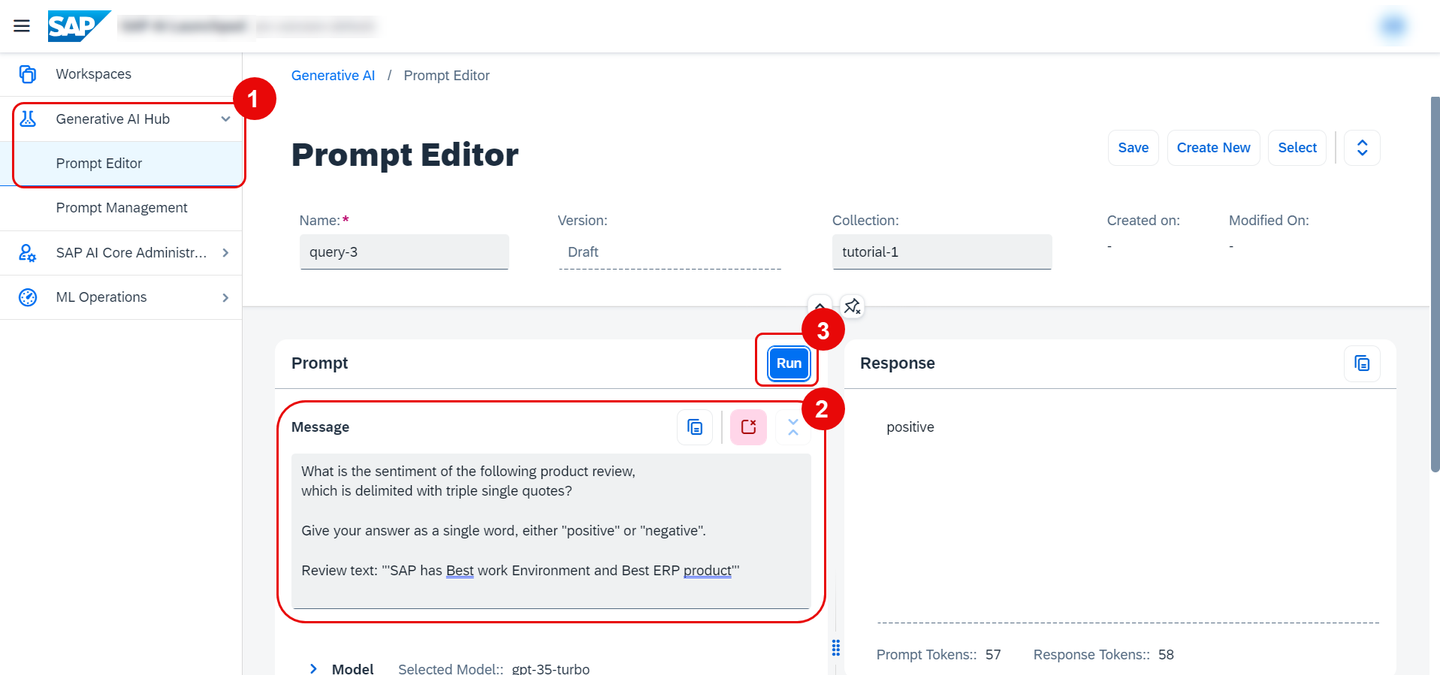Click the Prompt Editor page title
The image size is (1440, 675).
(405, 155)
